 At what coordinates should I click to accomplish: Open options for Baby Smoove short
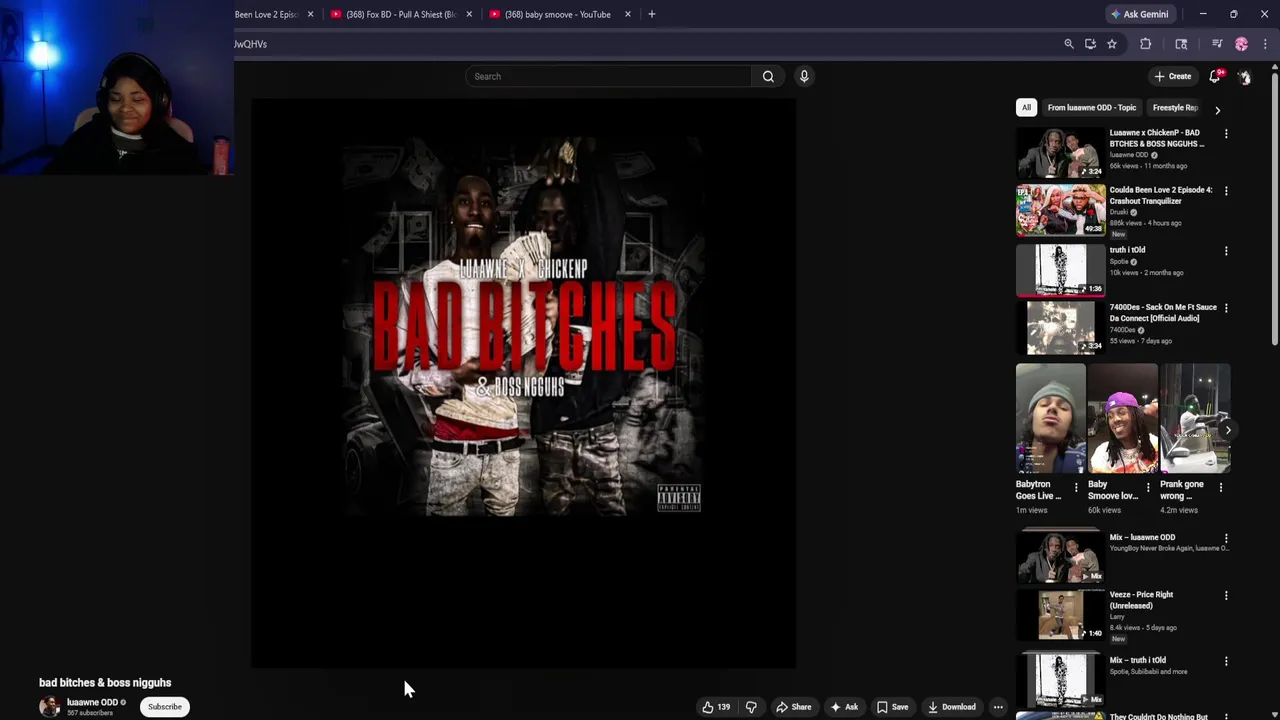click(1148, 487)
